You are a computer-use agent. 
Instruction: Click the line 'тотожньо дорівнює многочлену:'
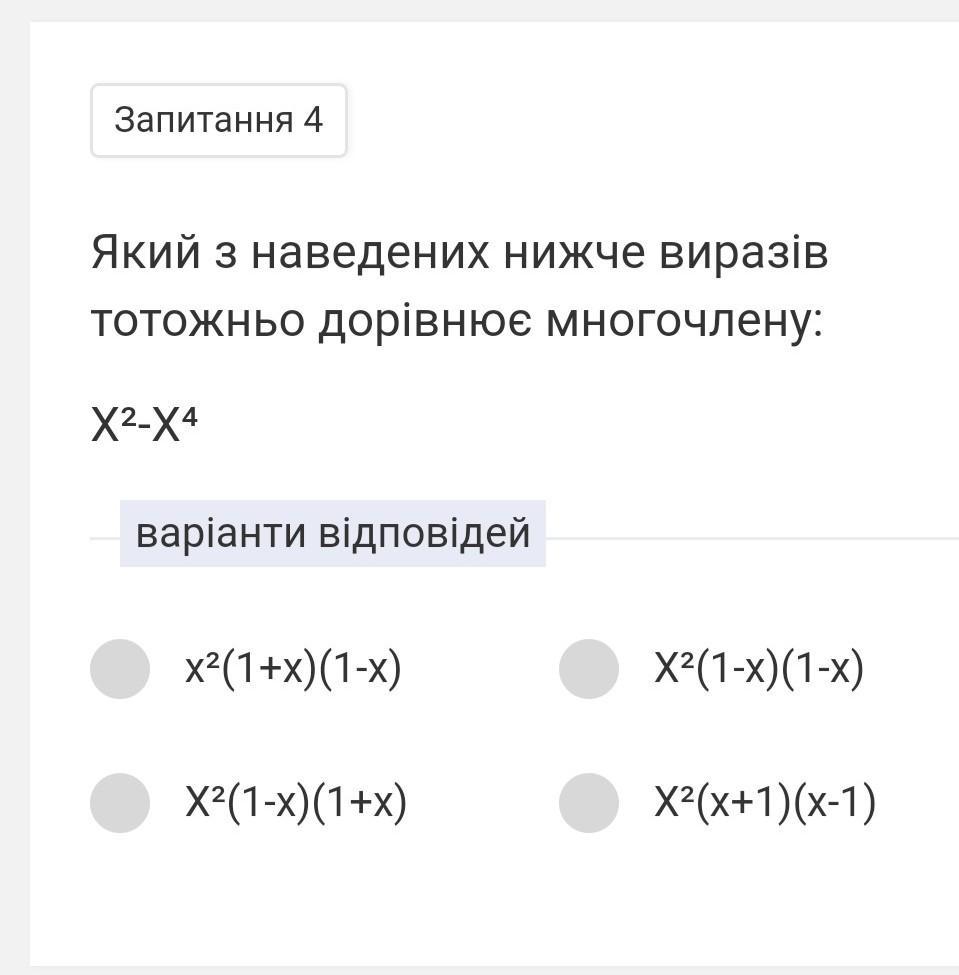point(456,322)
